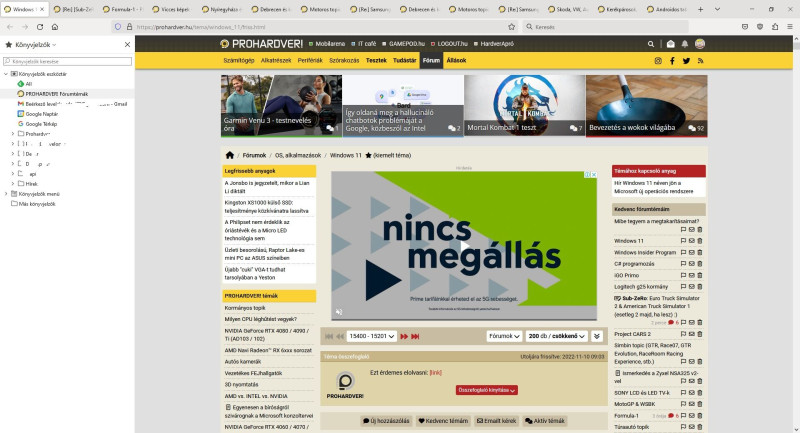Click Emailt kérek button
Image resolution: width=800 pixels, height=433 pixels.
[x=496, y=421]
